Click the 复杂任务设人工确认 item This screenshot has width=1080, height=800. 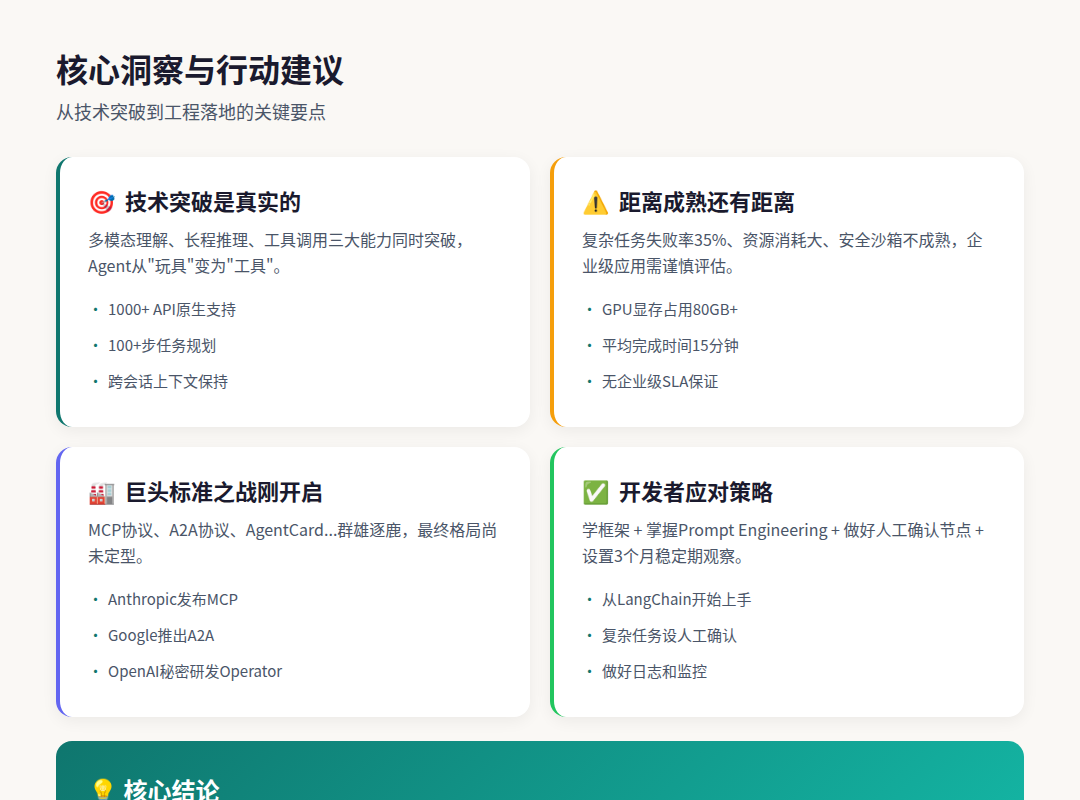(666, 636)
